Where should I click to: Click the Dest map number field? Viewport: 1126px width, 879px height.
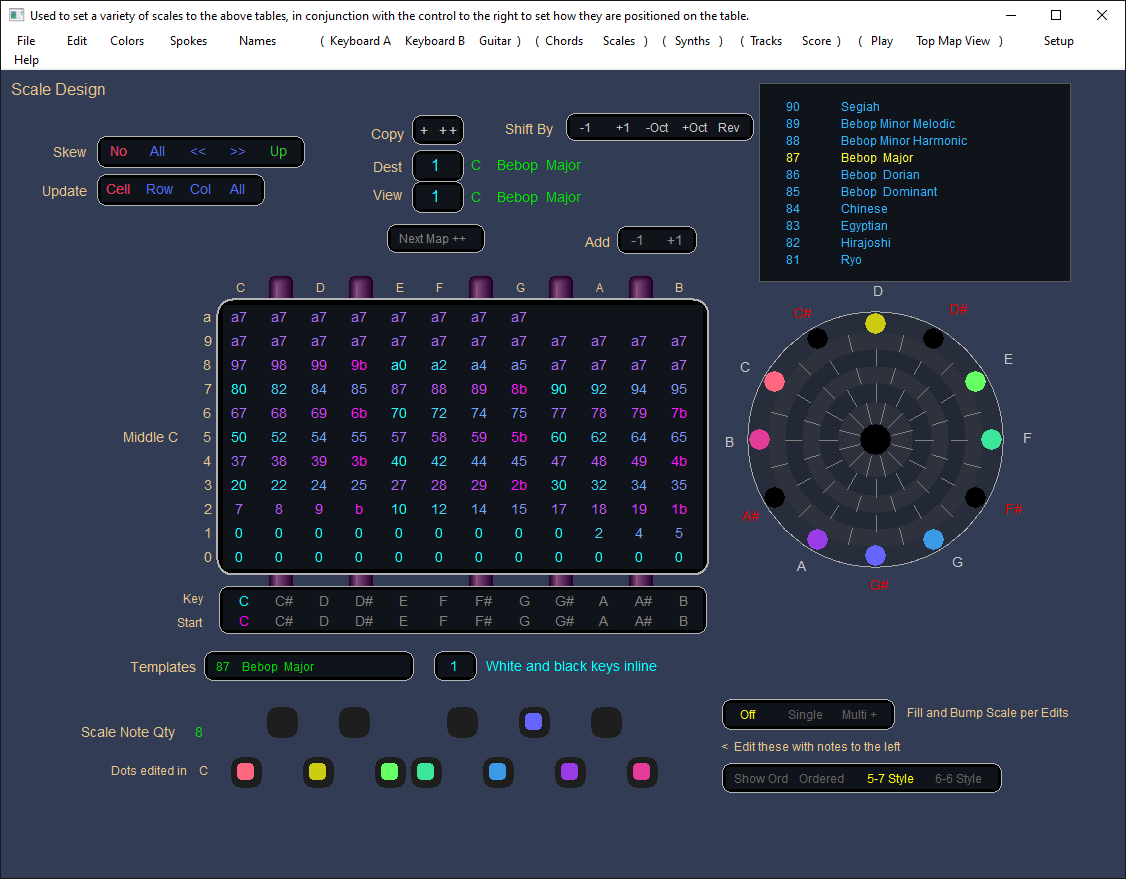pyautogui.click(x=437, y=166)
